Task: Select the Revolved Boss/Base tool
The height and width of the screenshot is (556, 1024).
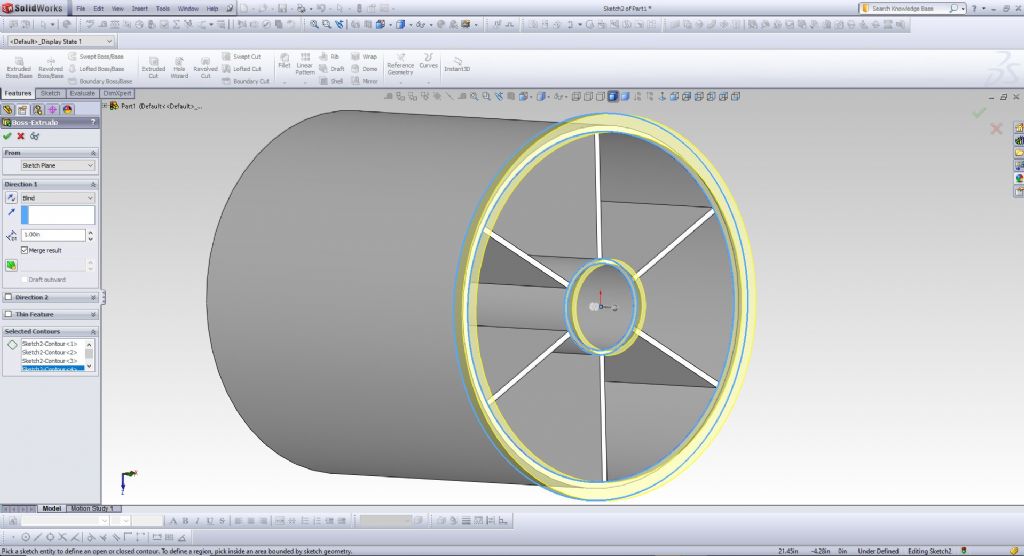Action: (50, 67)
